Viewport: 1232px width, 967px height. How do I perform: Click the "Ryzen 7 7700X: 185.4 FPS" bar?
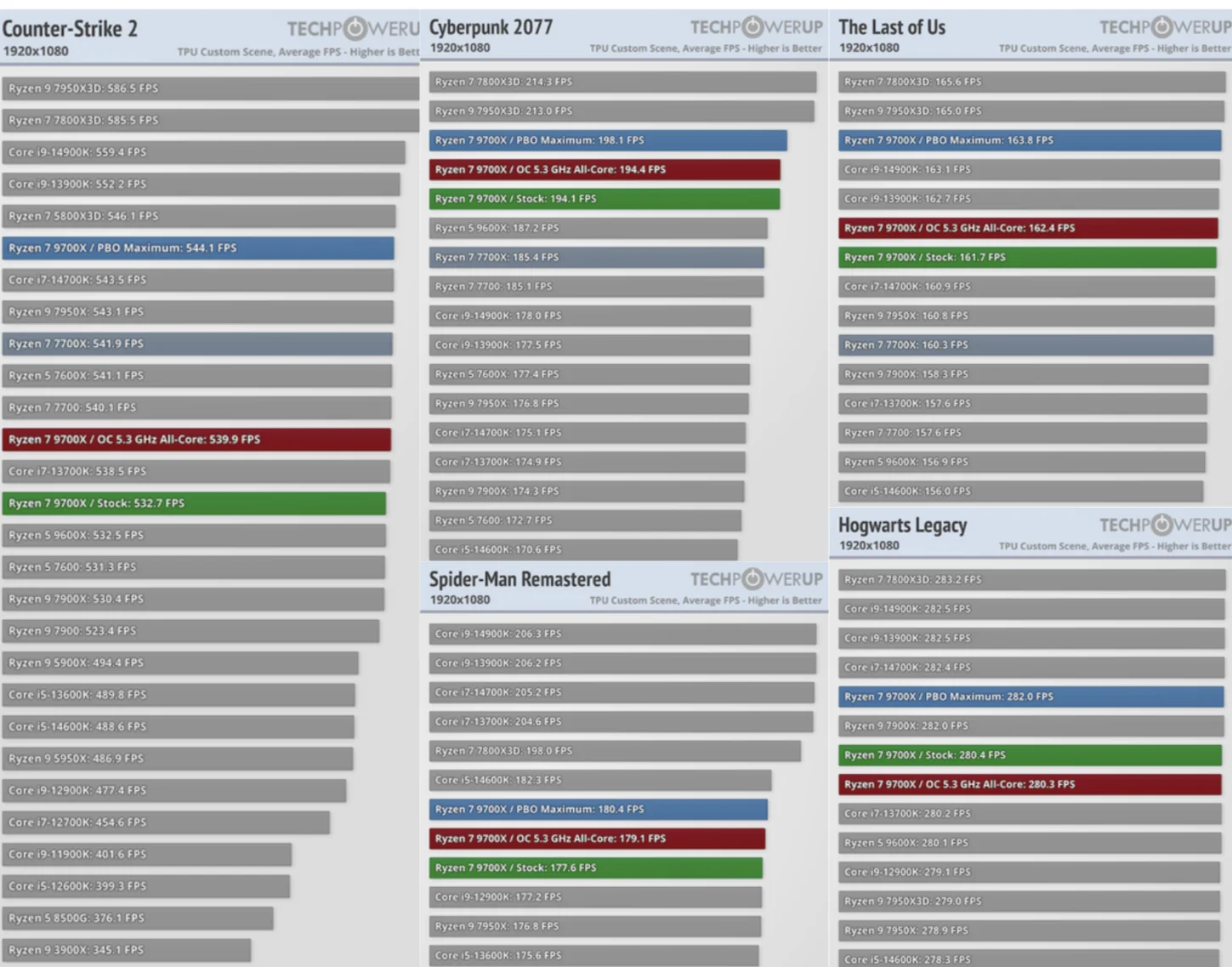[x=597, y=257]
